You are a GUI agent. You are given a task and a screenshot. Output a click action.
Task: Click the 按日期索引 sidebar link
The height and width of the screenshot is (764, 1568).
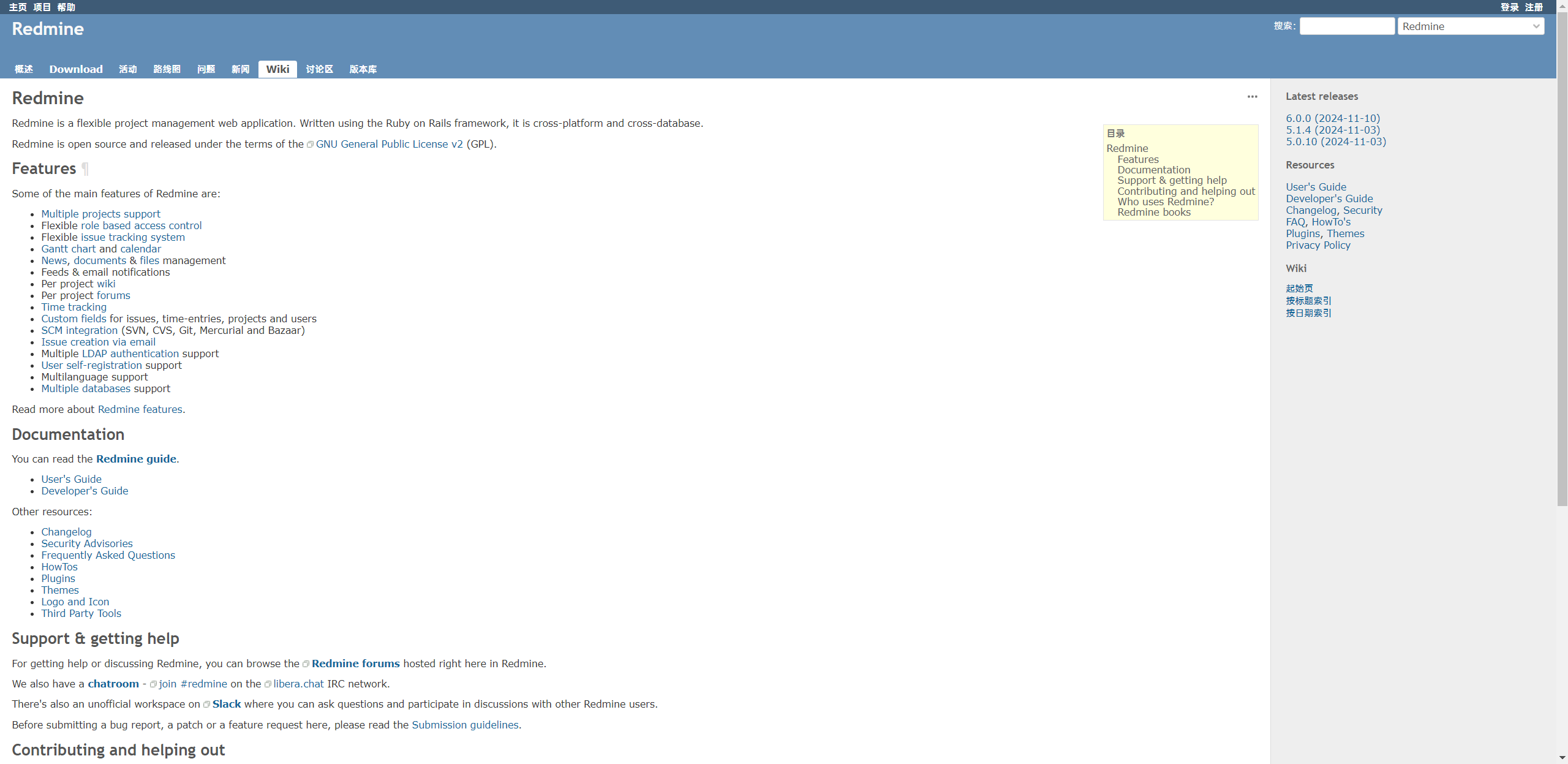coord(1308,312)
